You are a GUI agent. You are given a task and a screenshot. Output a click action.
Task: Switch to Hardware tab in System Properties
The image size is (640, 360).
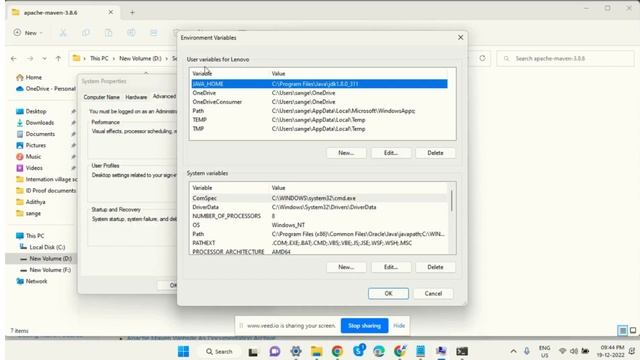(136, 97)
